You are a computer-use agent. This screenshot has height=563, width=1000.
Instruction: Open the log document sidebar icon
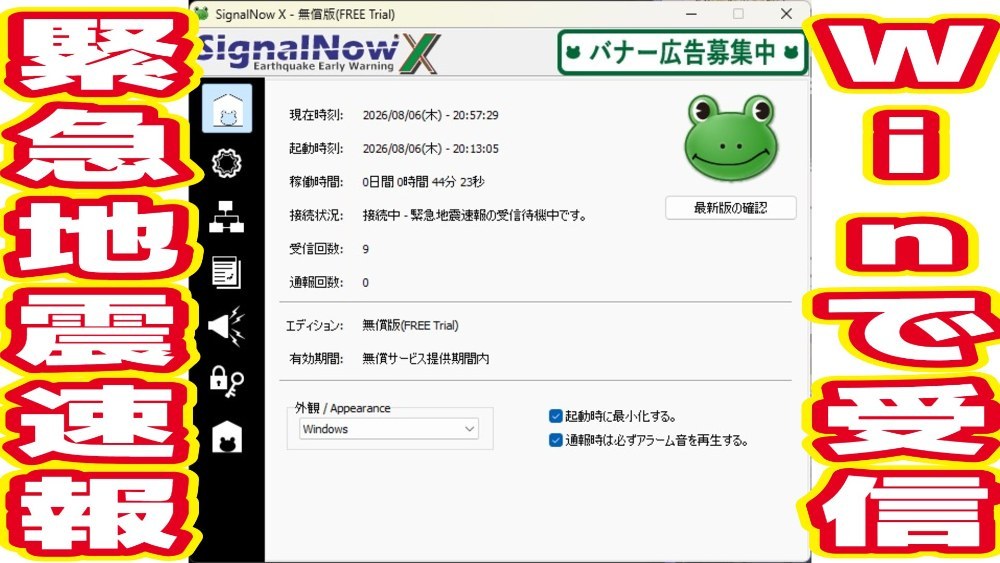click(x=227, y=272)
